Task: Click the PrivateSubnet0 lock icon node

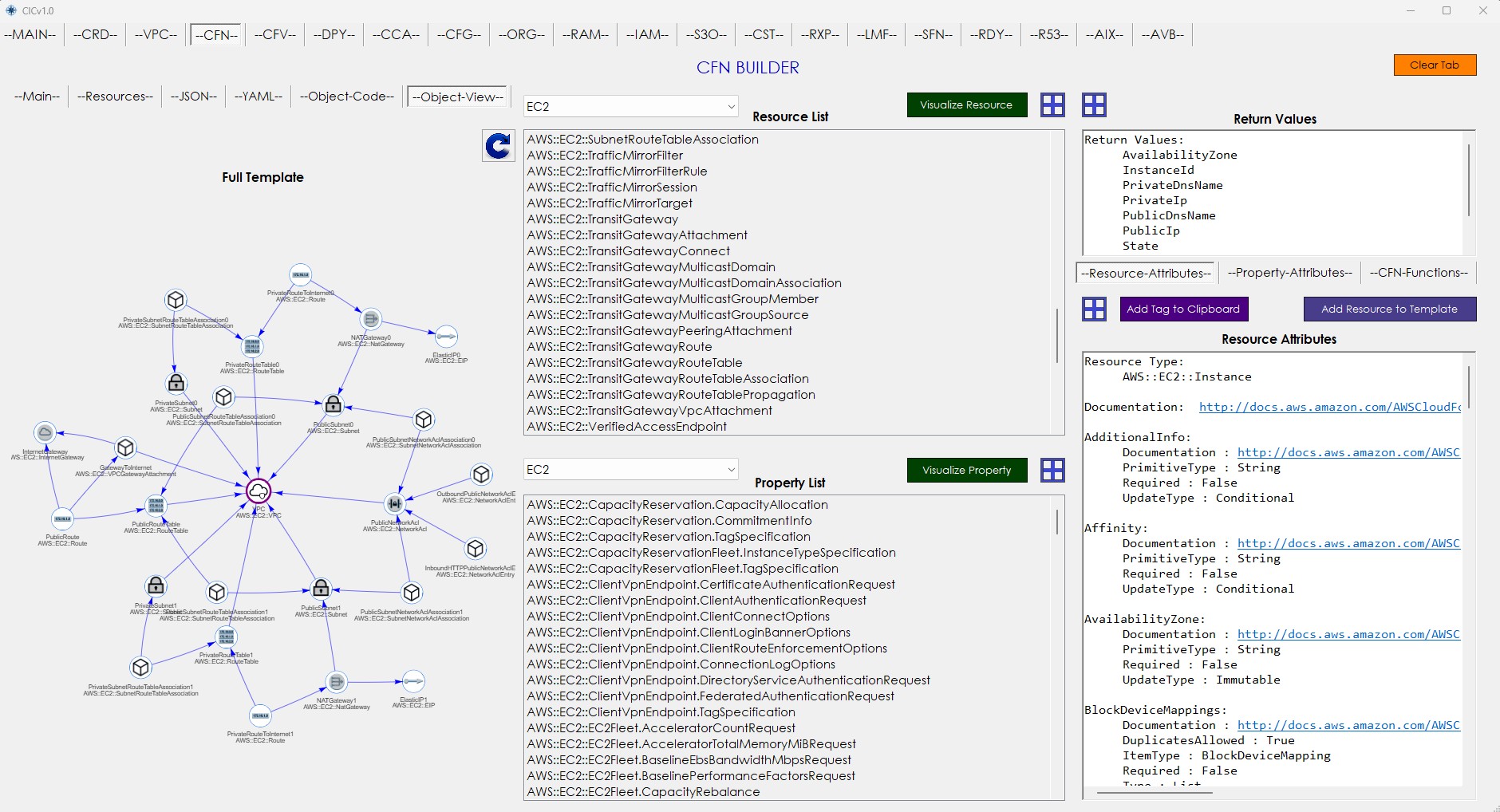Action: point(176,384)
